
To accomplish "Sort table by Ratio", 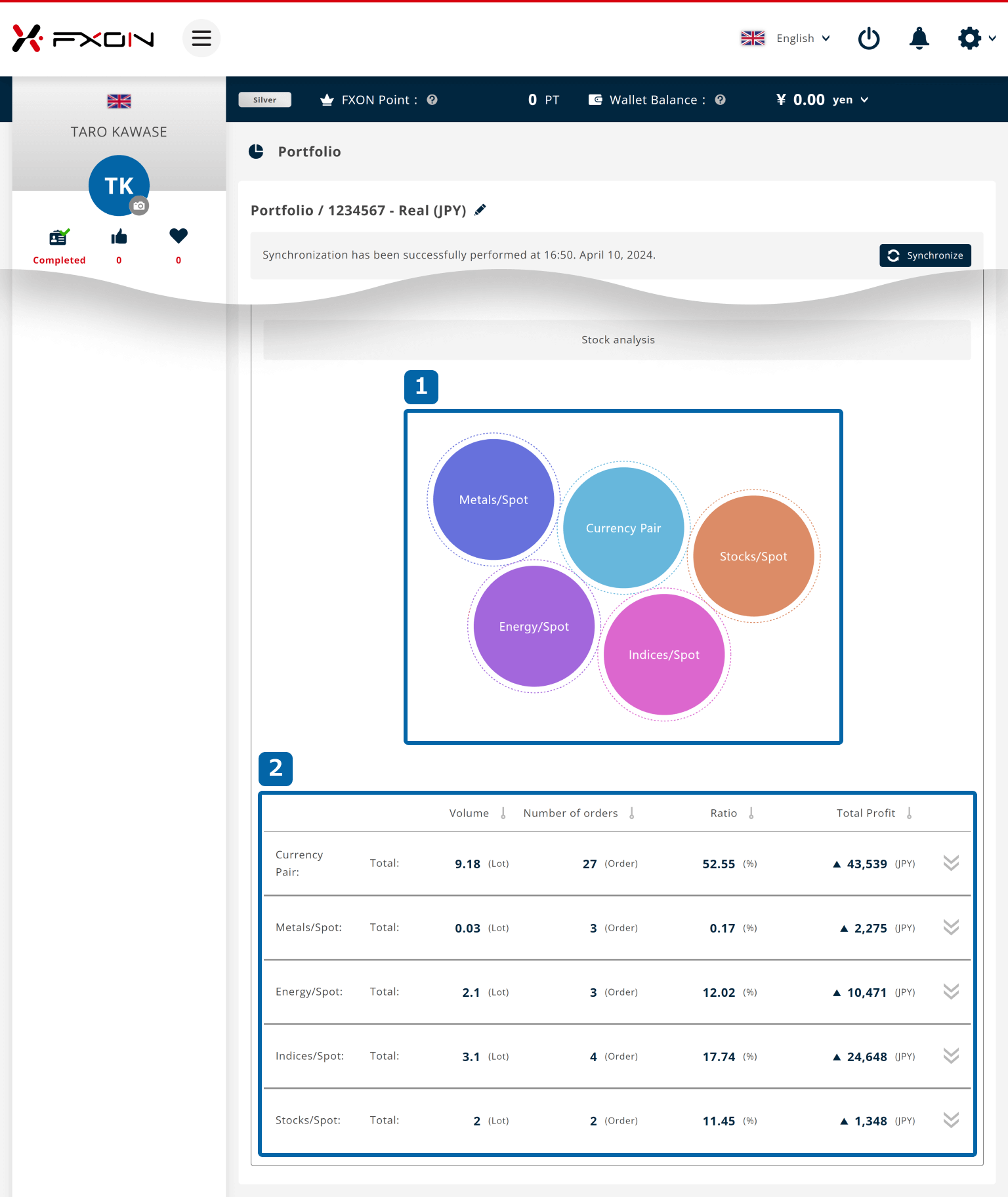I will coord(751,813).
